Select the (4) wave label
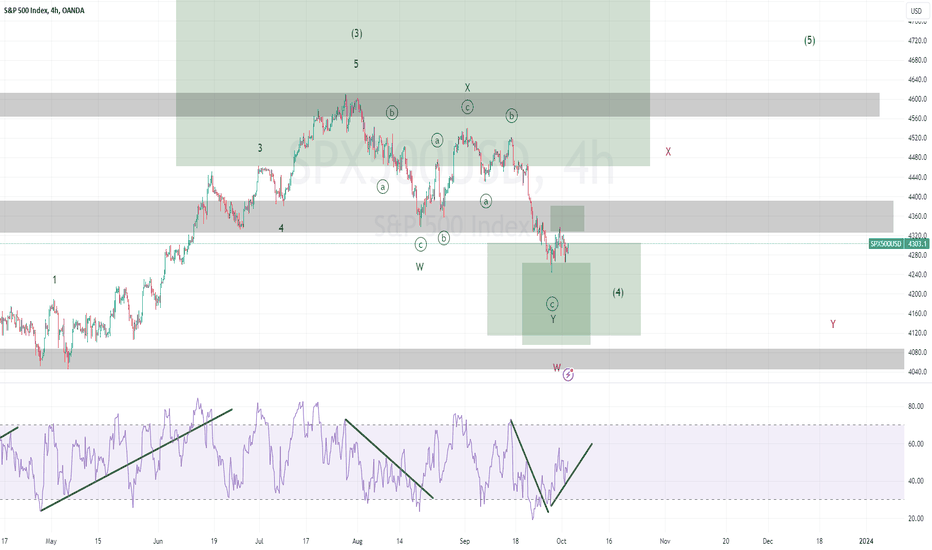The height and width of the screenshot is (550, 932). tap(618, 293)
